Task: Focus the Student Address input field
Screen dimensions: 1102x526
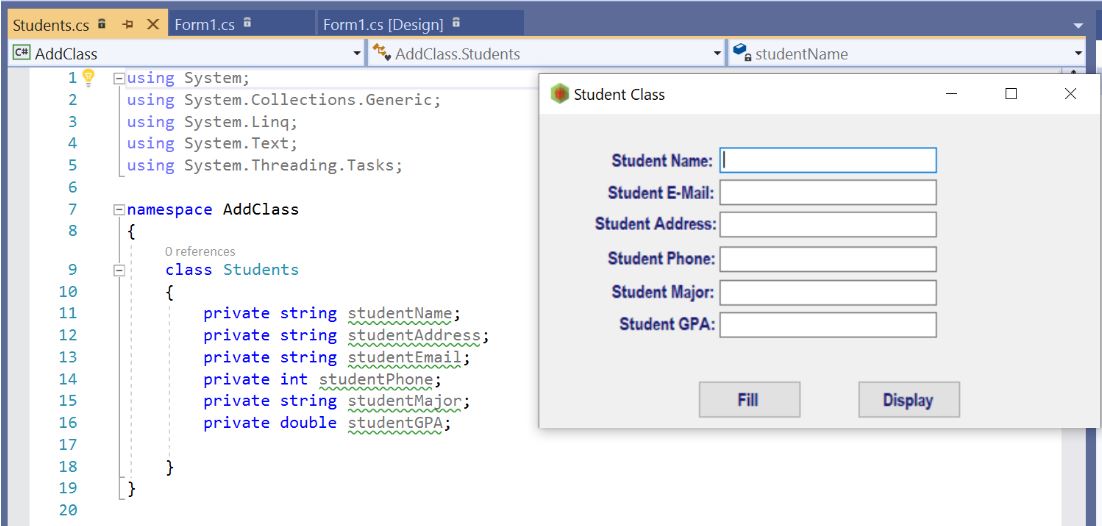Action: pyautogui.click(x=828, y=225)
